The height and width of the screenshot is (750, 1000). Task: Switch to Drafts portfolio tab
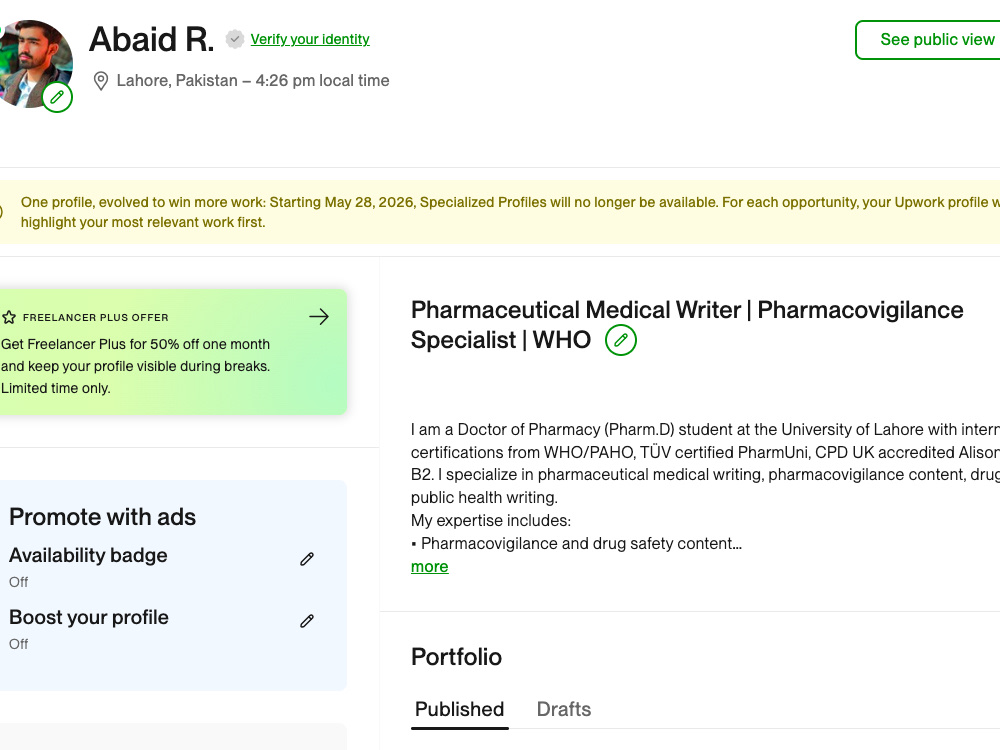[564, 709]
